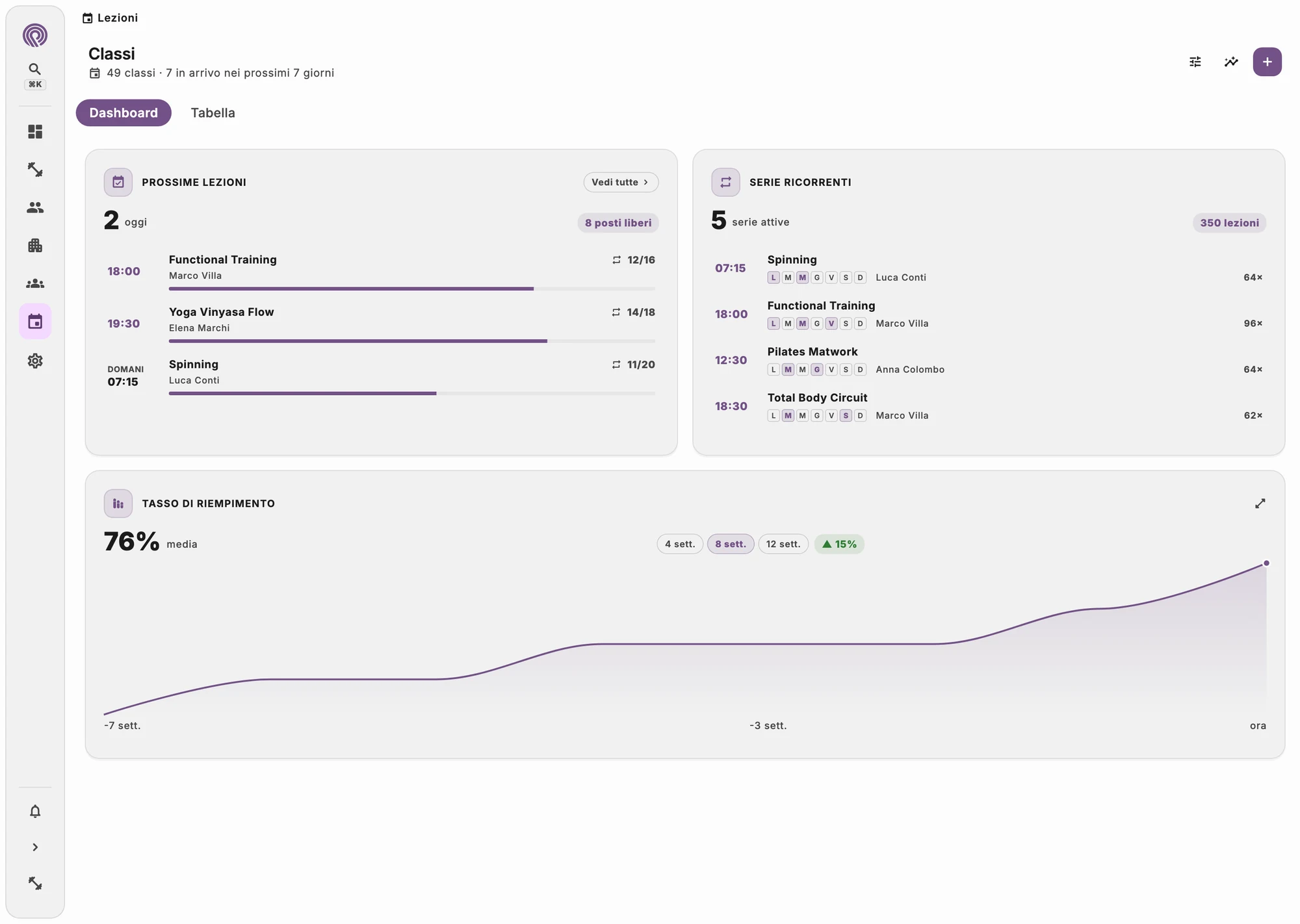Viewport: 1300px width, 924px height.
Task: Click the Functional Training capacity progress bar
Action: [412, 289]
